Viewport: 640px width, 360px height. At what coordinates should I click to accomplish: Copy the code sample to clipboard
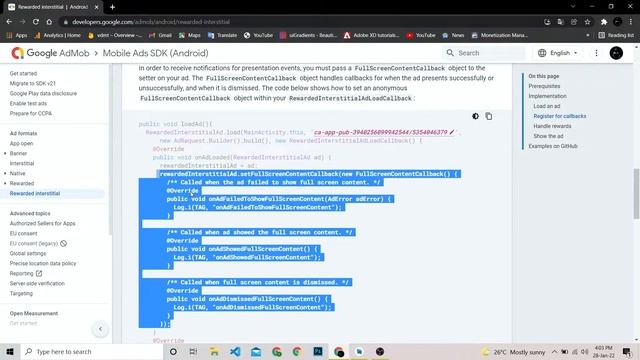[489, 116]
